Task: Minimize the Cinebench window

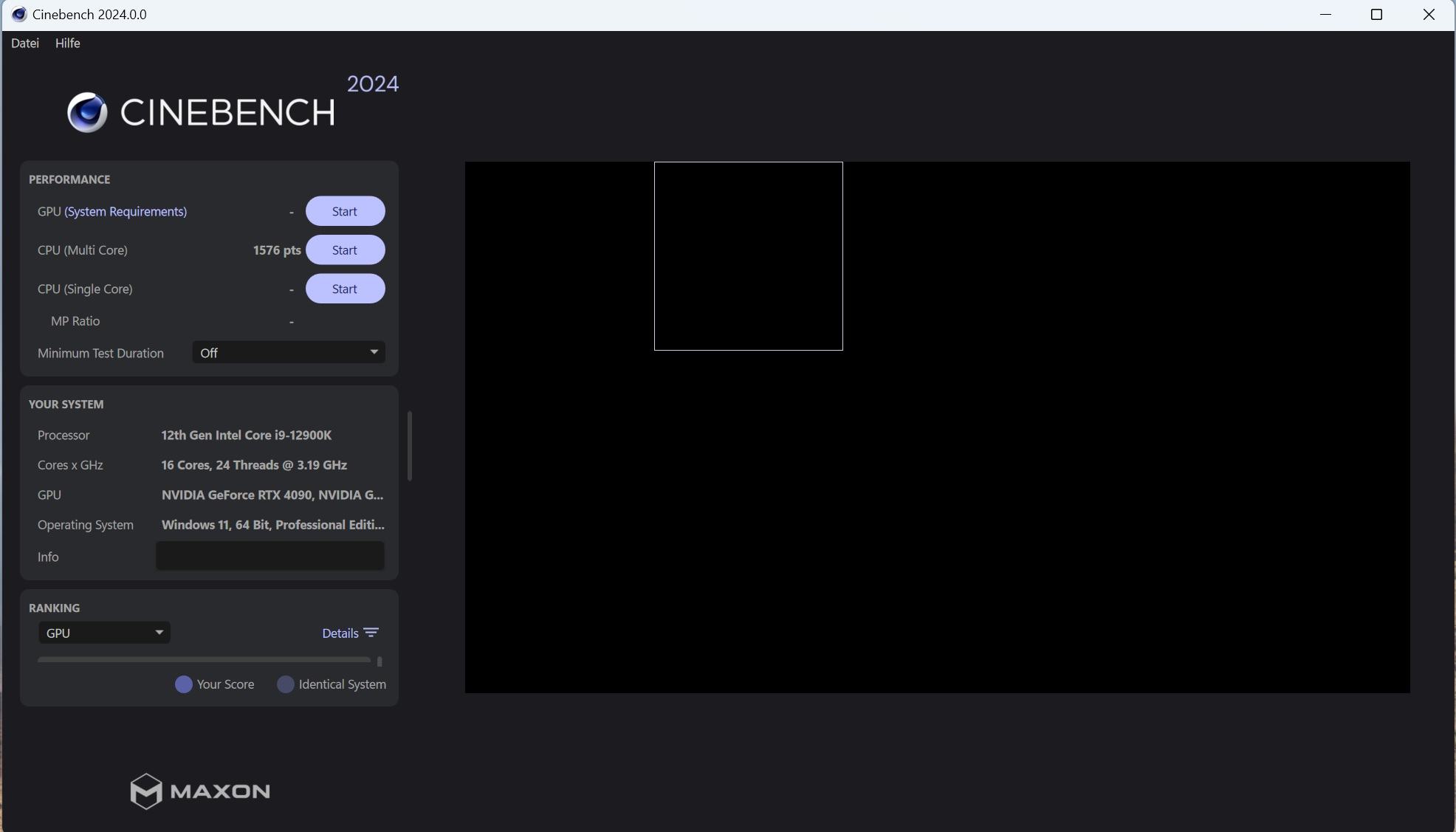Action: (1325, 15)
